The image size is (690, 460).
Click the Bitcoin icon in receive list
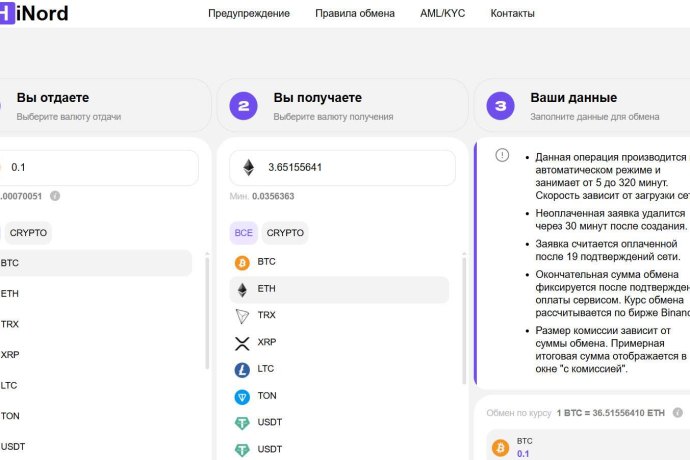point(242,263)
